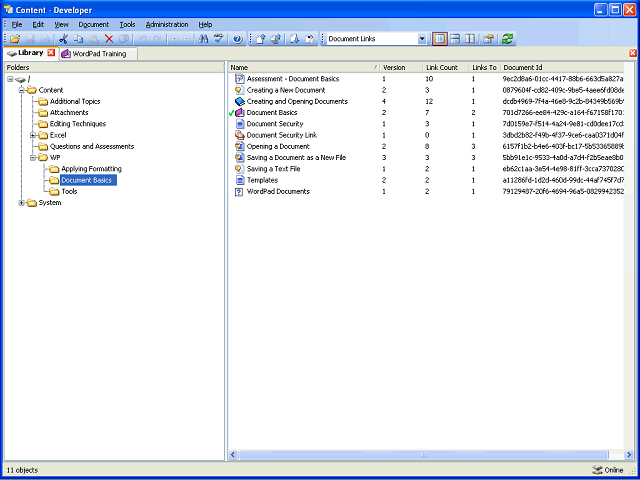Click the binoculars Find toolbar icon
This screenshot has width=640, height=480.
(203, 39)
